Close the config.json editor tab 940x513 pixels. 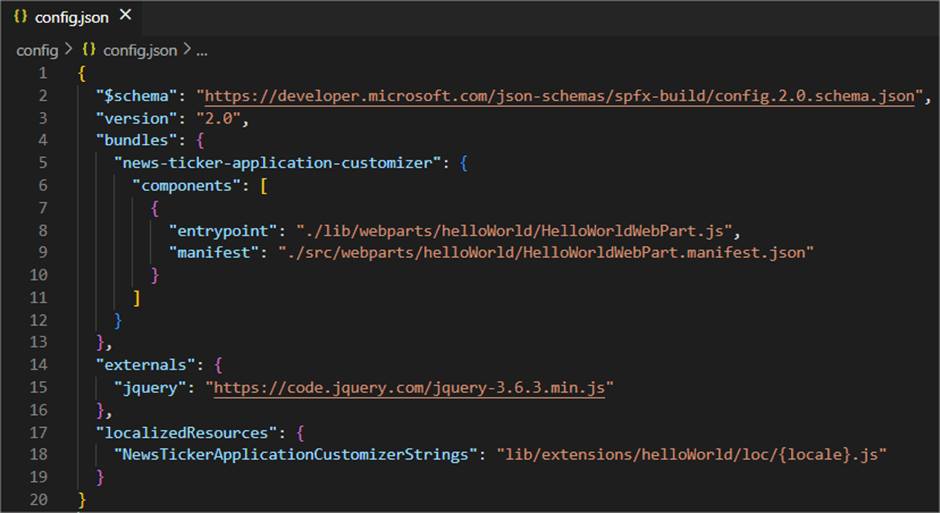124,16
